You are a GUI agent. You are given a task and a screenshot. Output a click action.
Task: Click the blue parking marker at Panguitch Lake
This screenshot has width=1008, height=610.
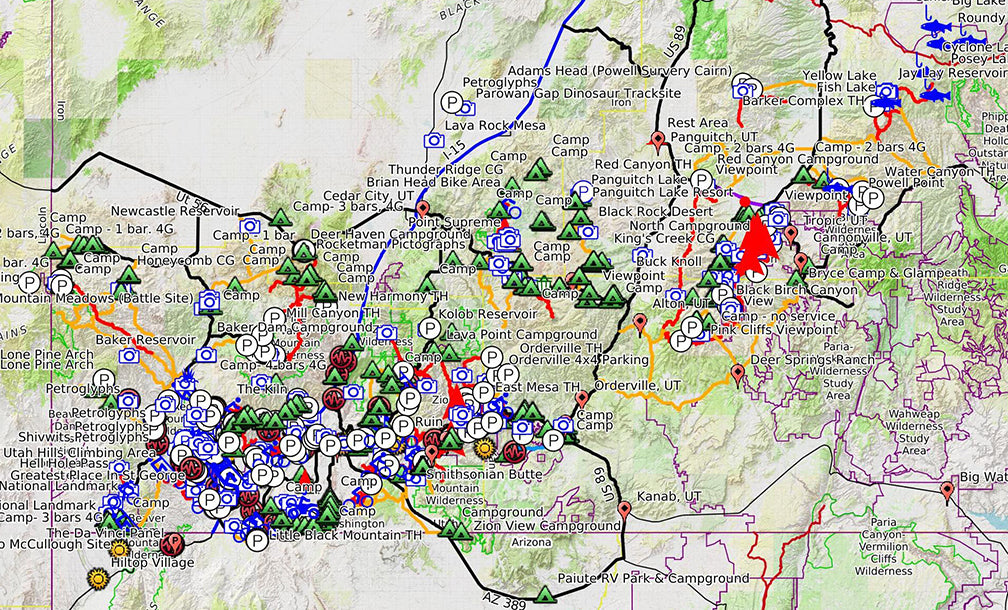582,188
